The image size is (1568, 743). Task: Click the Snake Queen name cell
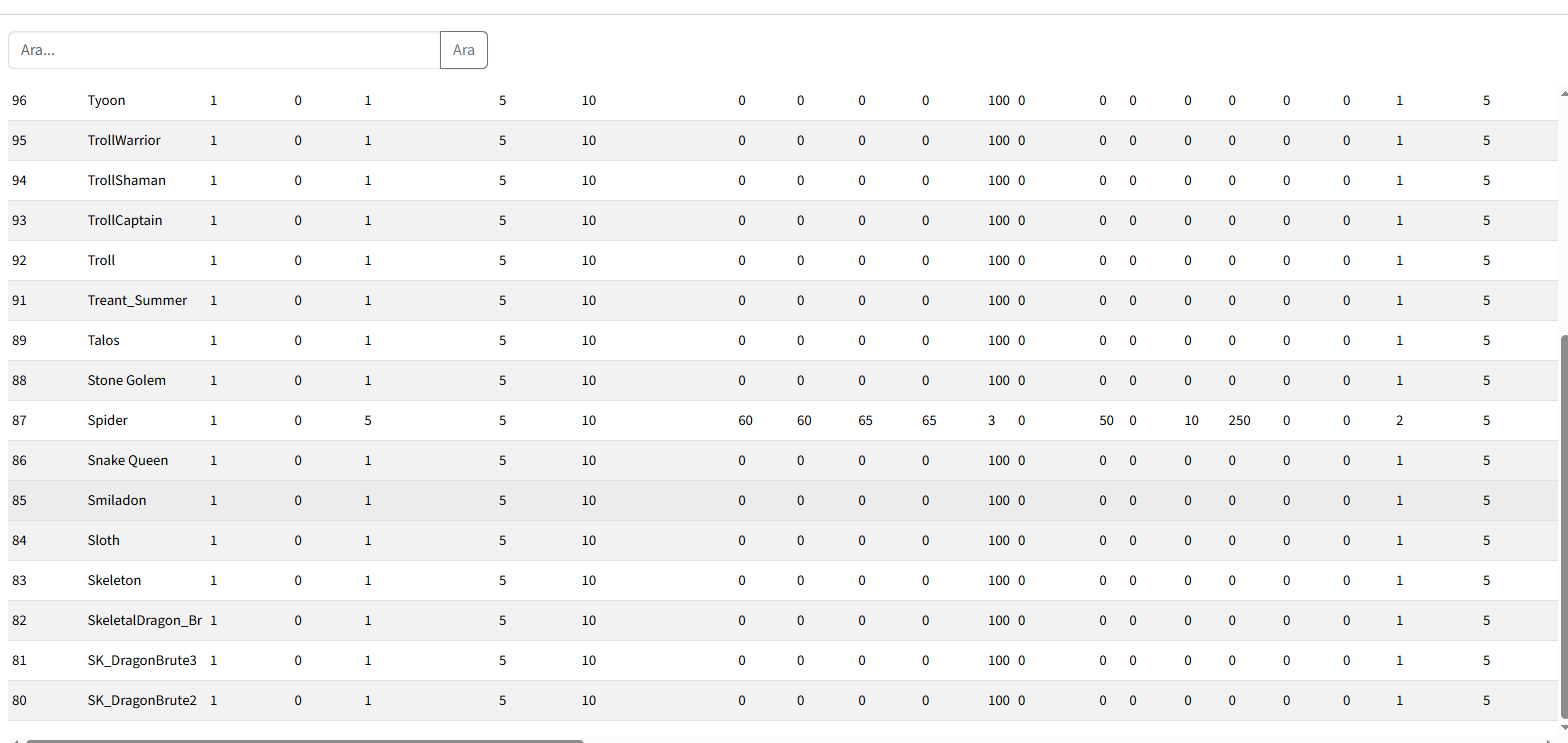pyautogui.click(x=128, y=461)
